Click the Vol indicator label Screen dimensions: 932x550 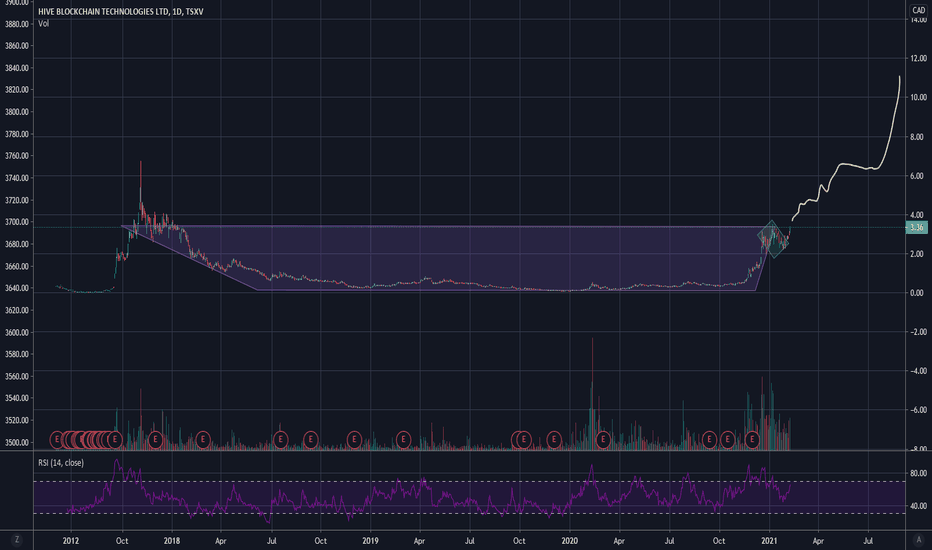click(43, 23)
